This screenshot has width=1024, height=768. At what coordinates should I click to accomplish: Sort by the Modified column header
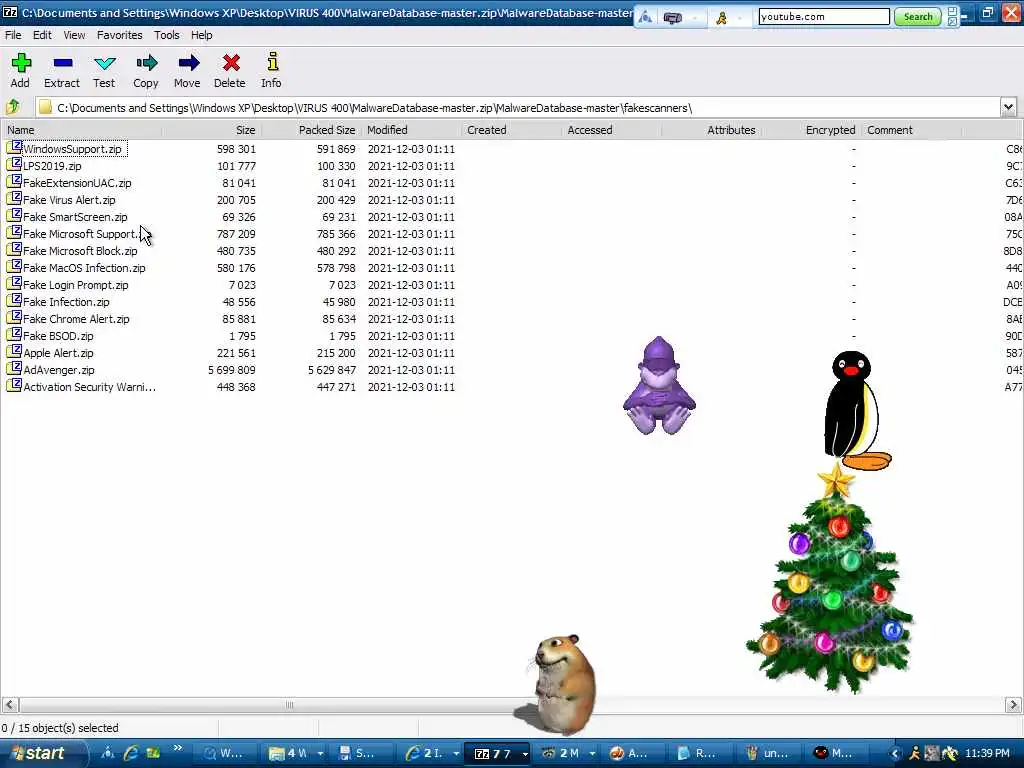(412, 129)
